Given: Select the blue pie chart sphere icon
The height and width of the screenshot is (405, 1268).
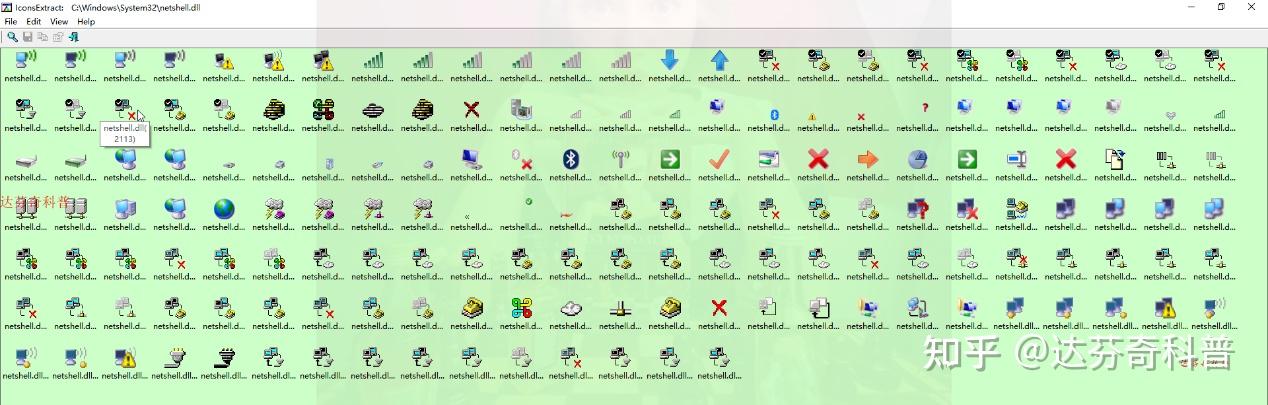Looking at the screenshot, I should click(917, 159).
